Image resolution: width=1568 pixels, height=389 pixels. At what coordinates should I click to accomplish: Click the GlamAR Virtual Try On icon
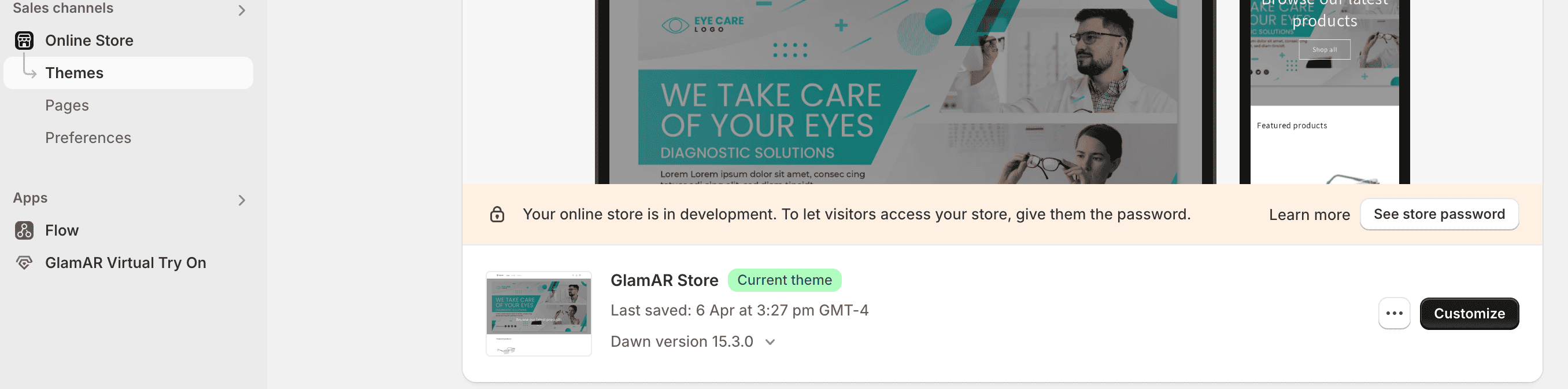point(24,263)
